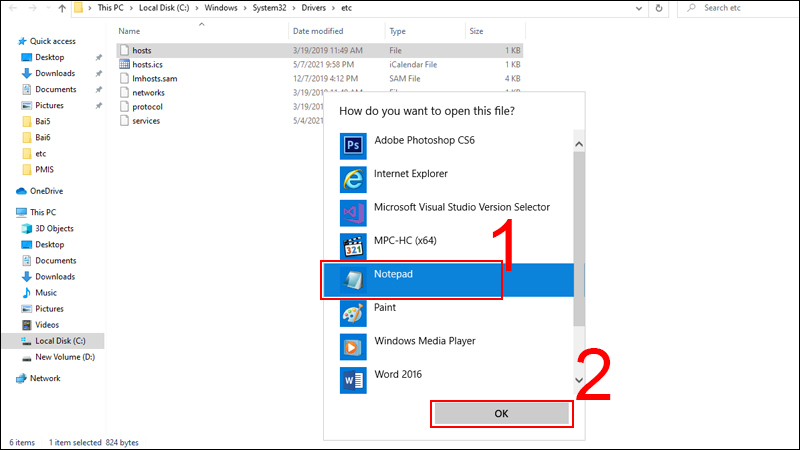This screenshot has height=450, width=800.
Task: Click the hosts.ics file name
Action: [147, 65]
